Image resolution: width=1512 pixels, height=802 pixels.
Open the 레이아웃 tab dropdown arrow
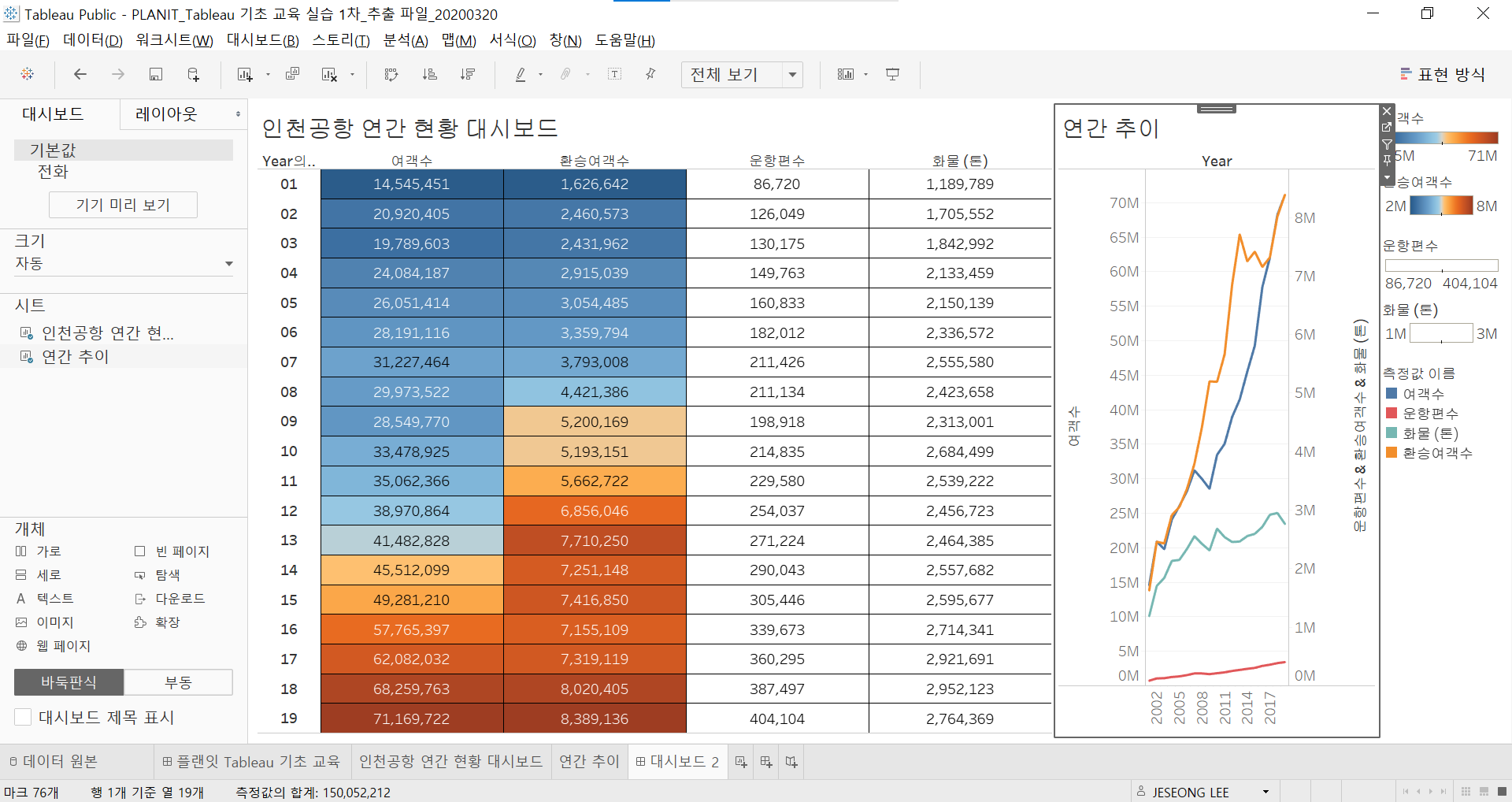pyautogui.click(x=238, y=114)
